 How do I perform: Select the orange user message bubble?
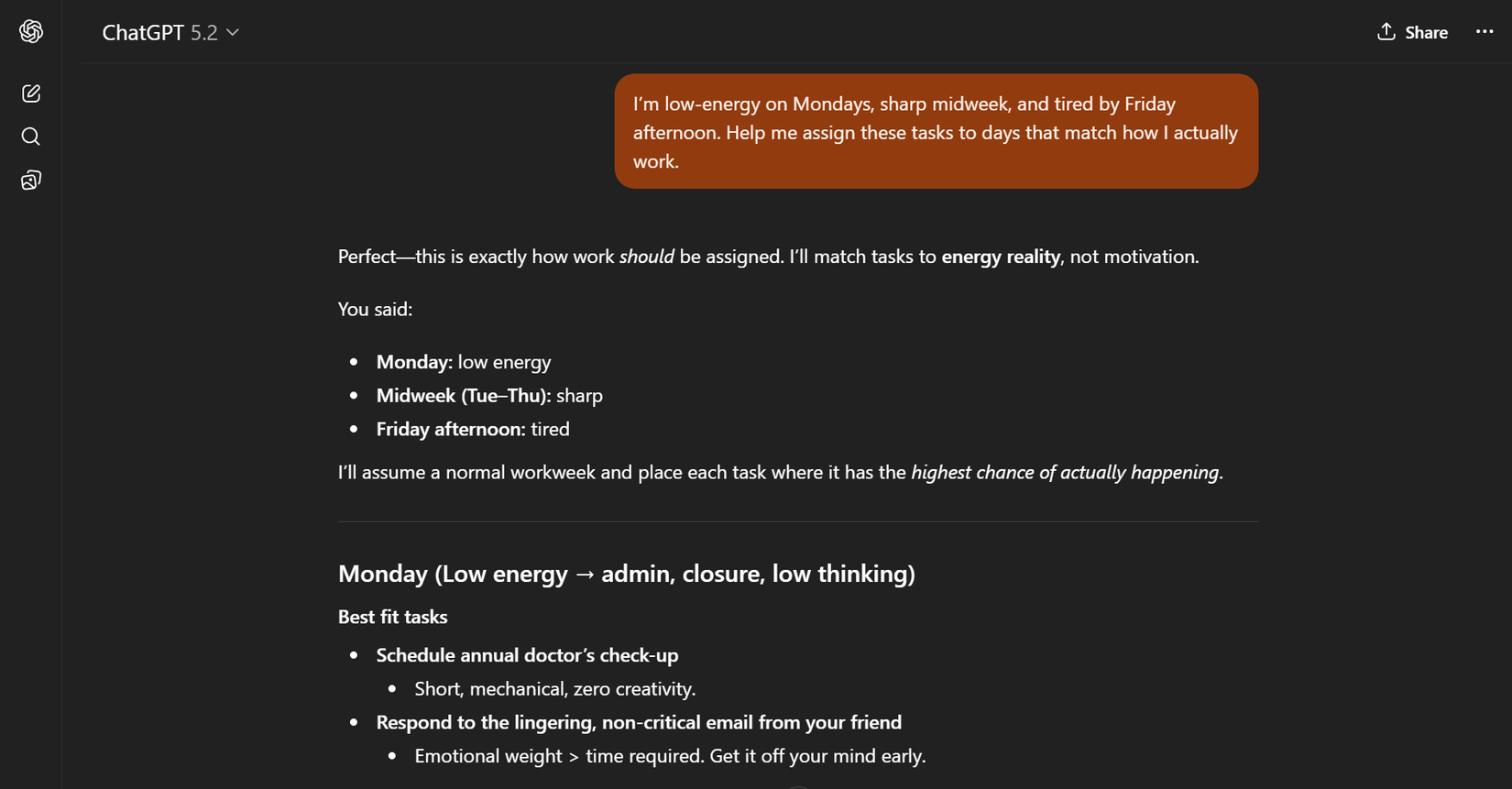click(x=935, y=131)
